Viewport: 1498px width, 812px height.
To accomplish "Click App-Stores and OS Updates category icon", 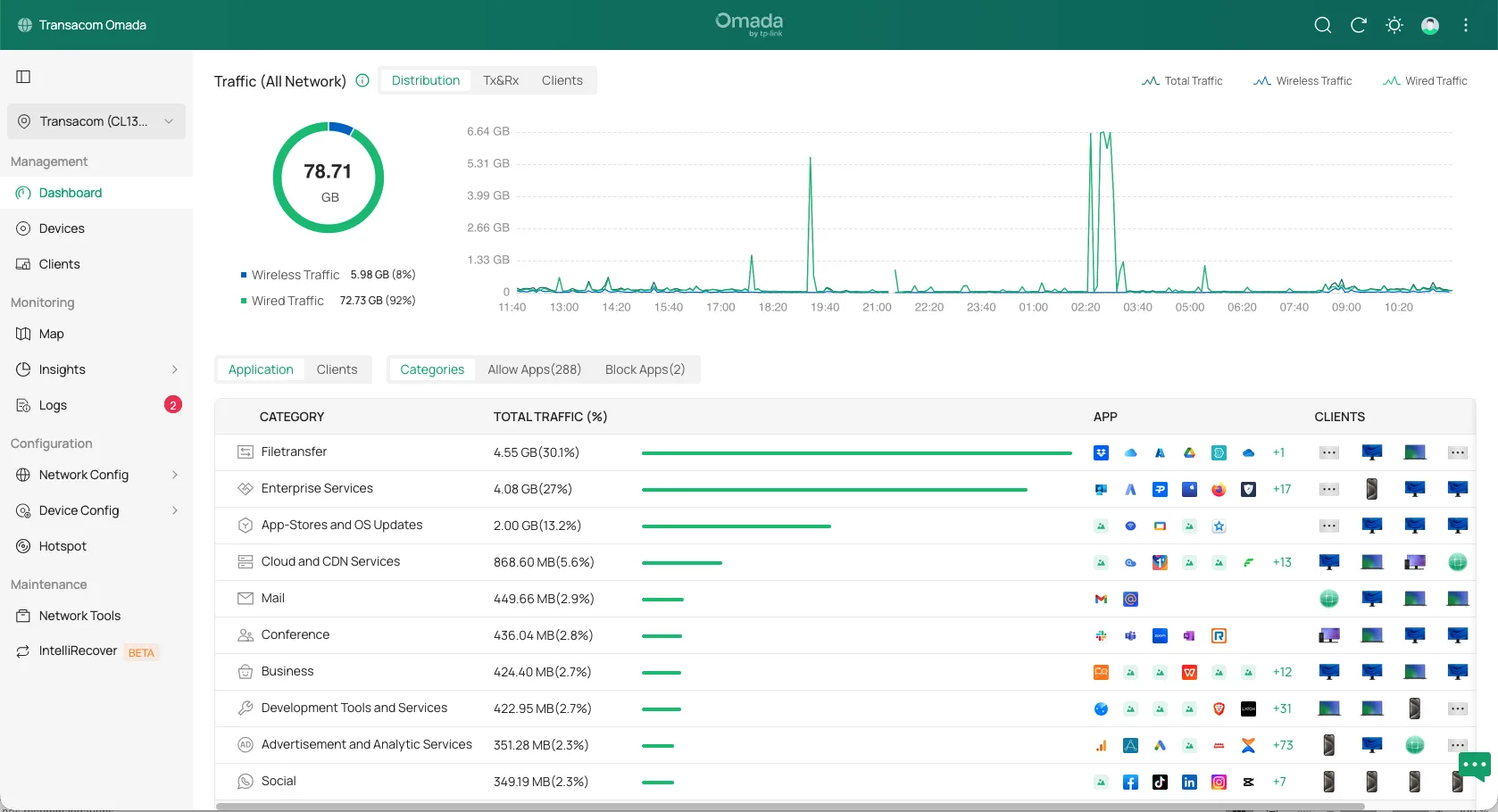I will pyautogui.click(x=246, y=526).
